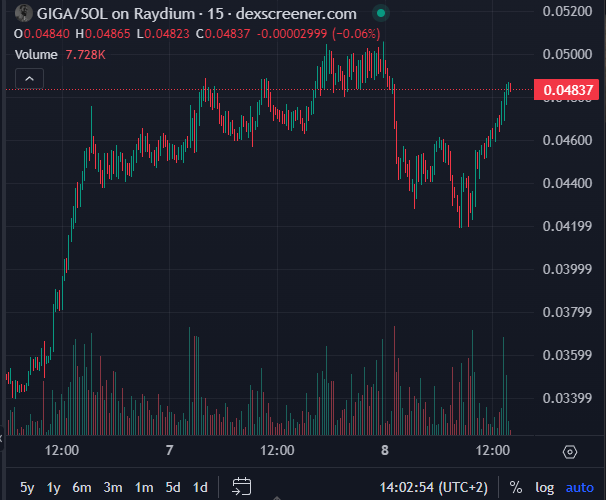The width and height of the screenshot is (606, 500).
Task: Select the 5d time range
Action: (173, 487)
